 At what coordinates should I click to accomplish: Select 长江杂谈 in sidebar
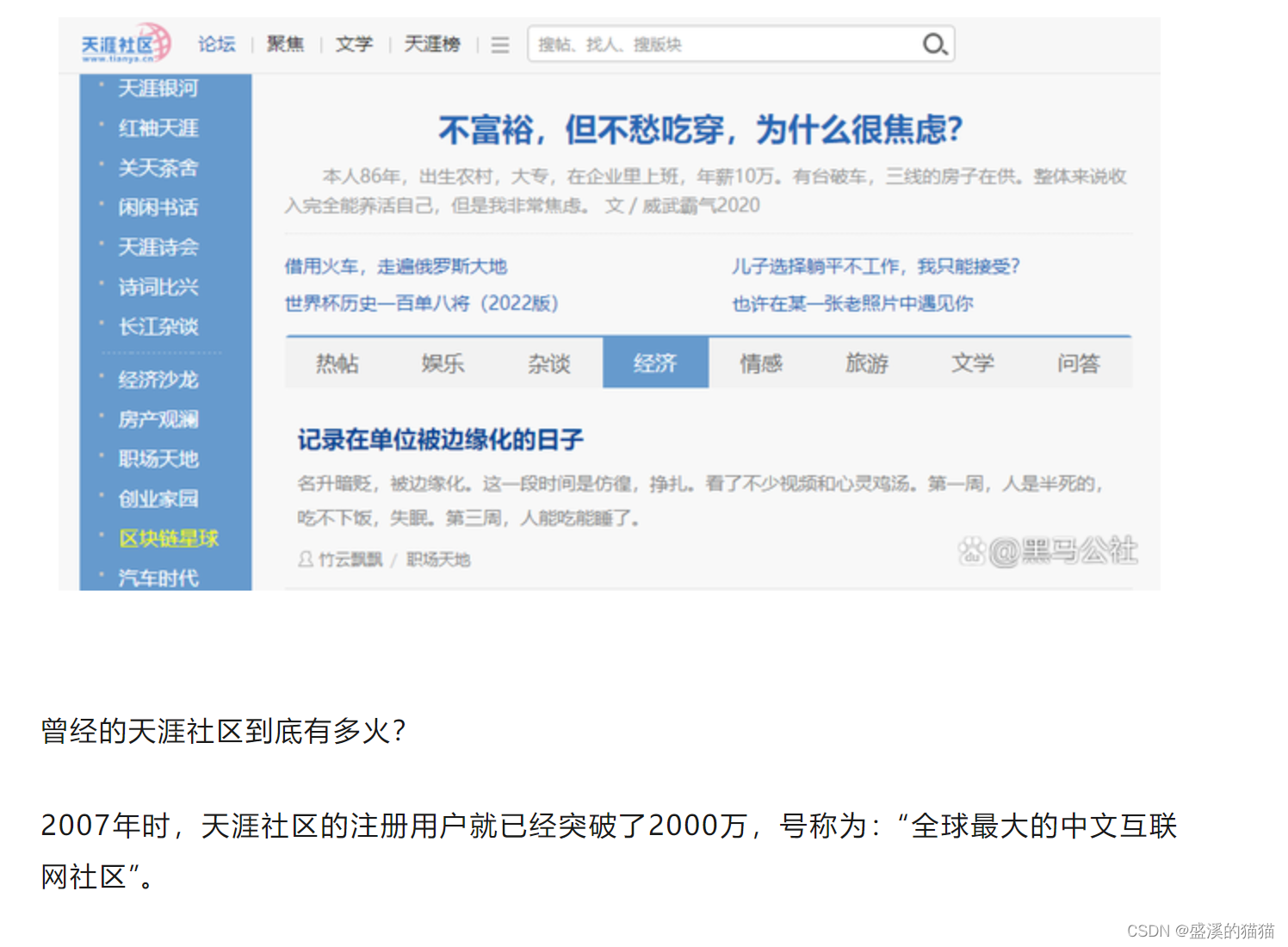pyautogui.click(x=158, y=326)
